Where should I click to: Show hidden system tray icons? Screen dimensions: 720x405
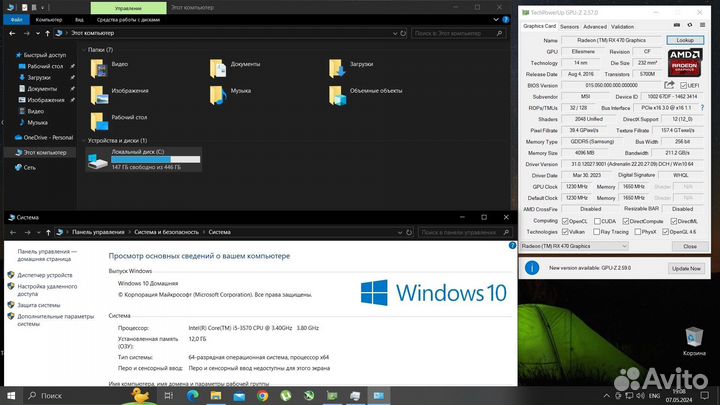[x=607, y=395]
